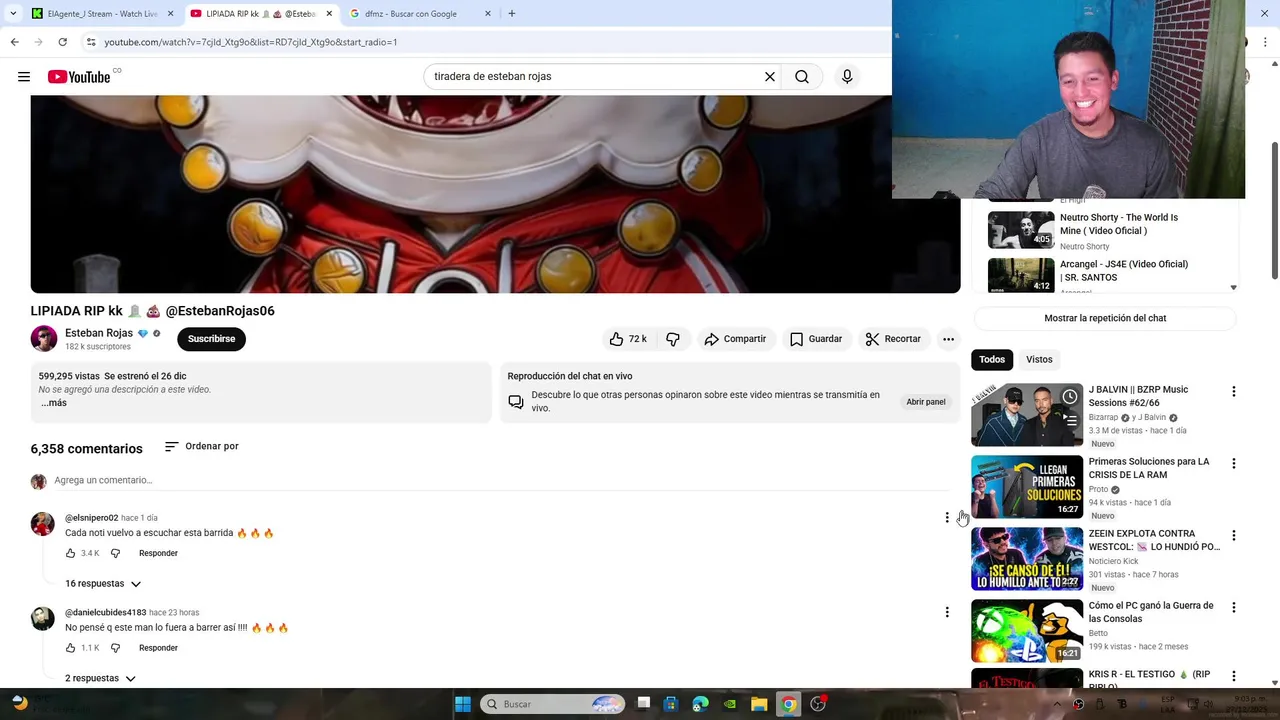Open Esteban Rojas channel avatar
The width and height of the screenshot is (1280, 720).
point(44,339)
